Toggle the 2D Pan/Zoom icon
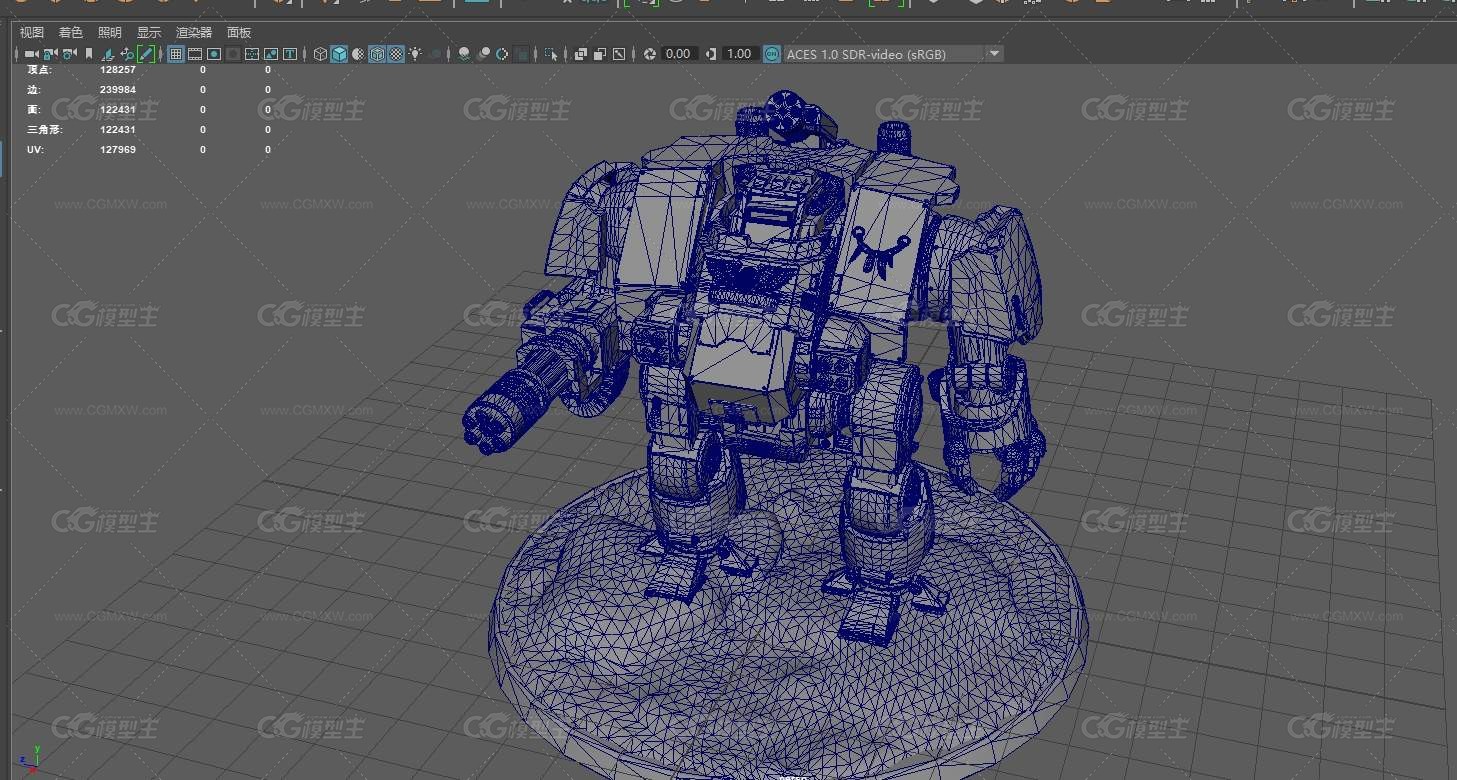This screenshot has width=1457, height=780. click(x=127, y=54)
